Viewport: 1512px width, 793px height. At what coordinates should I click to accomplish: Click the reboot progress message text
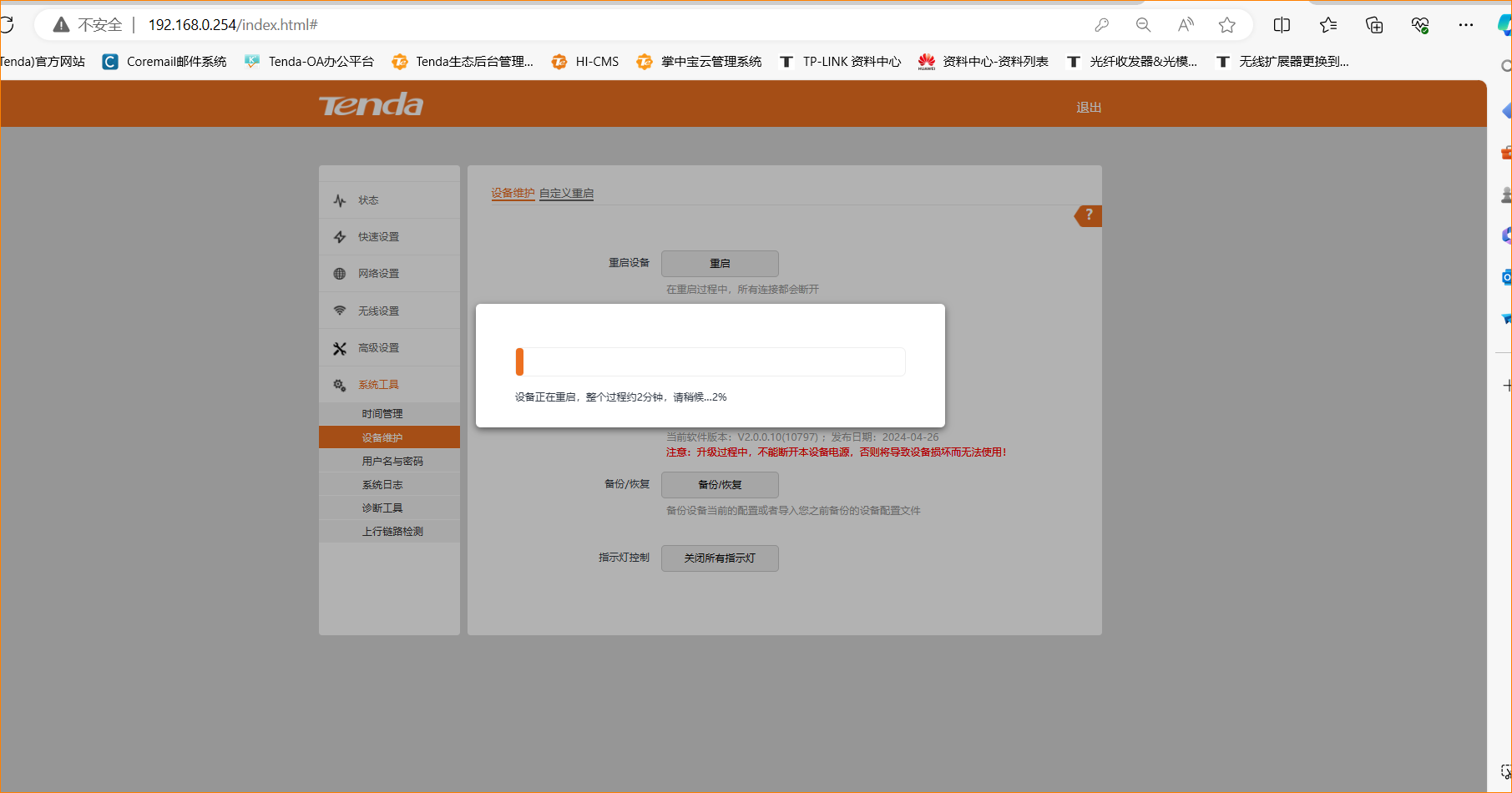[620, 397]
